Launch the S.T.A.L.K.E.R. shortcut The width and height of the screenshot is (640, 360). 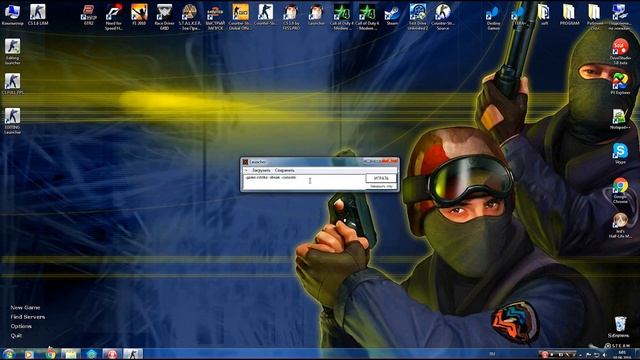(x=190, y=16)
